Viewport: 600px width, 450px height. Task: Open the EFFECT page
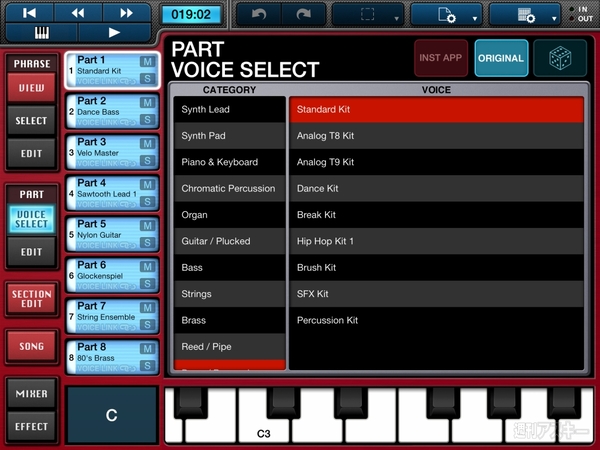point(31,427)
